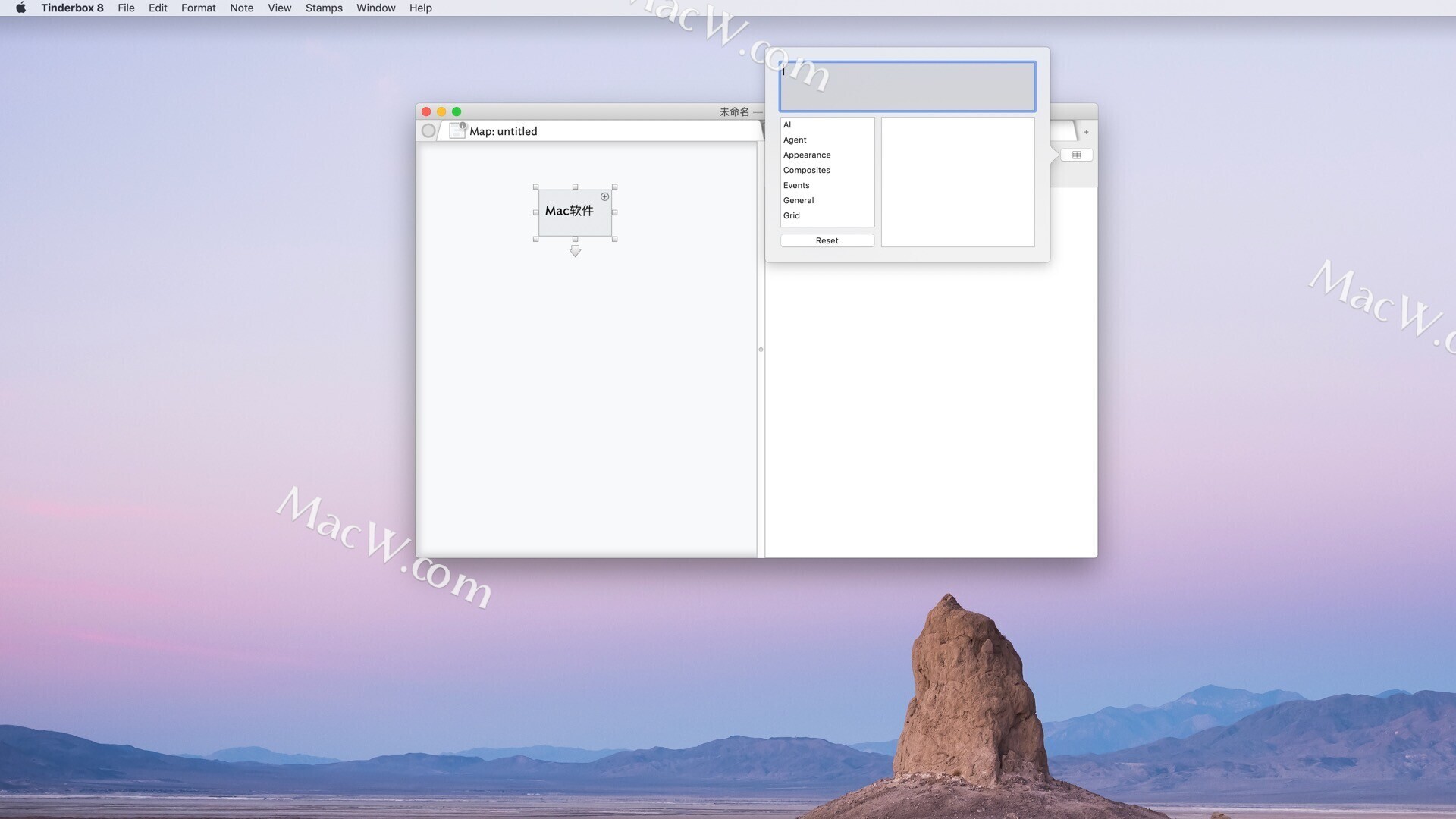This screenshot has height=819, width=1456.
Task: Click the bottom-left resize handle of the note
Action: click(x=536, y=239)
